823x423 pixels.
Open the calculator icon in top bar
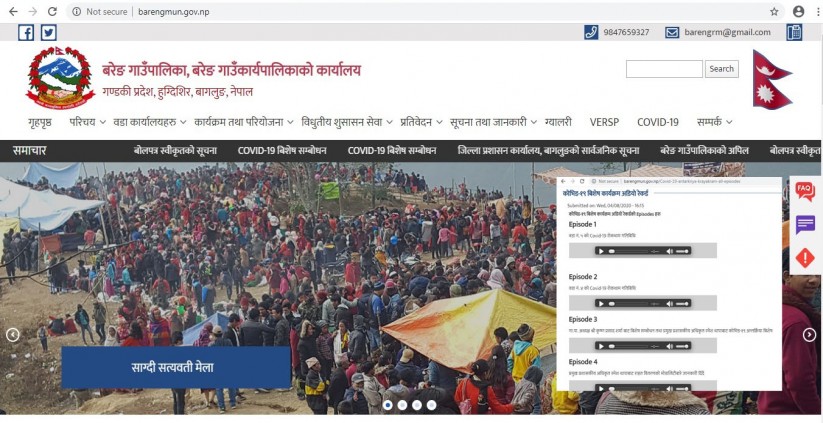[x=794, y=32]
